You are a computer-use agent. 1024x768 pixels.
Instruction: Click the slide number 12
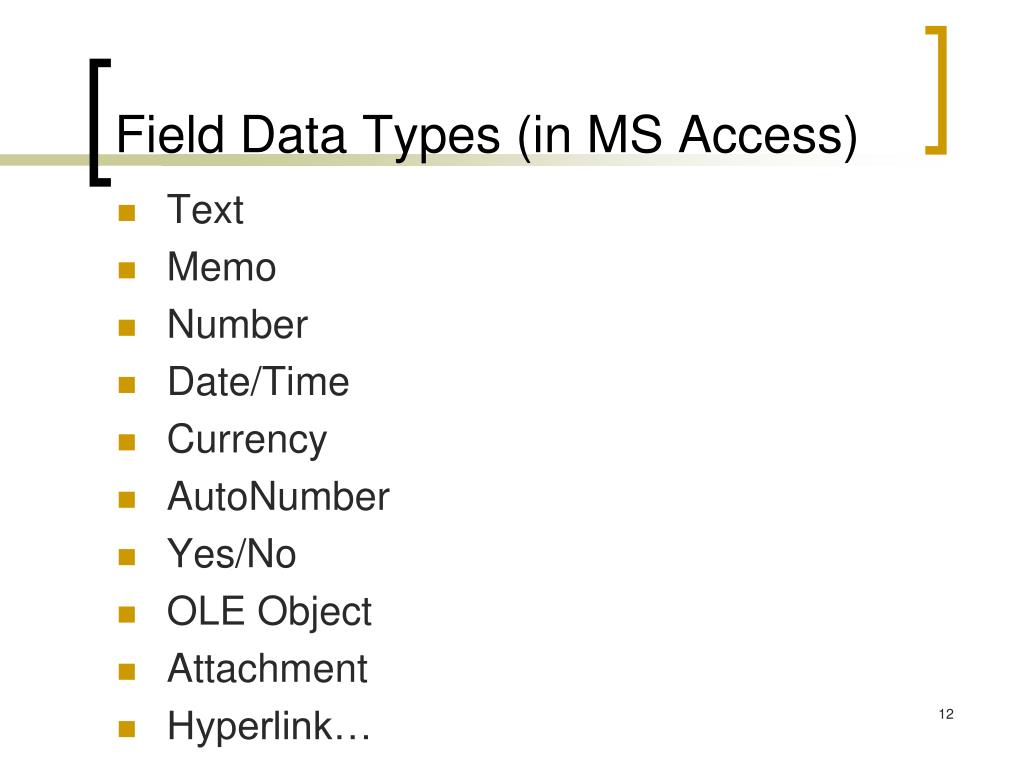pos(946,714)
